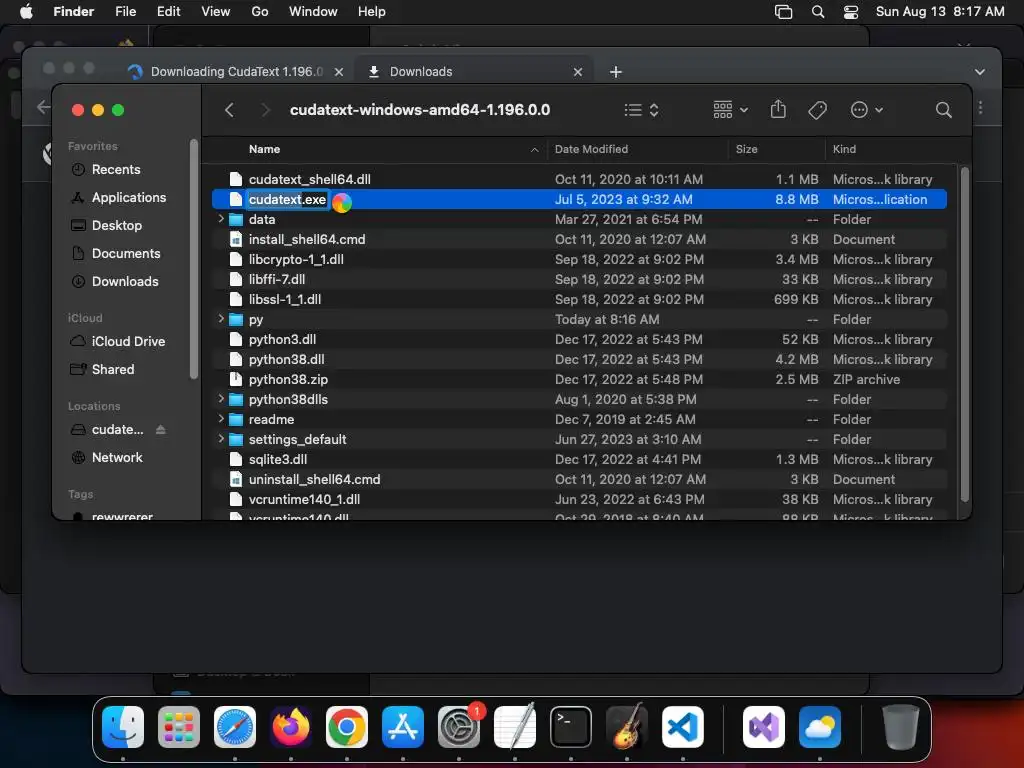Open the Help menu
Screen dimensions: 1024x768
click(372, 12)
